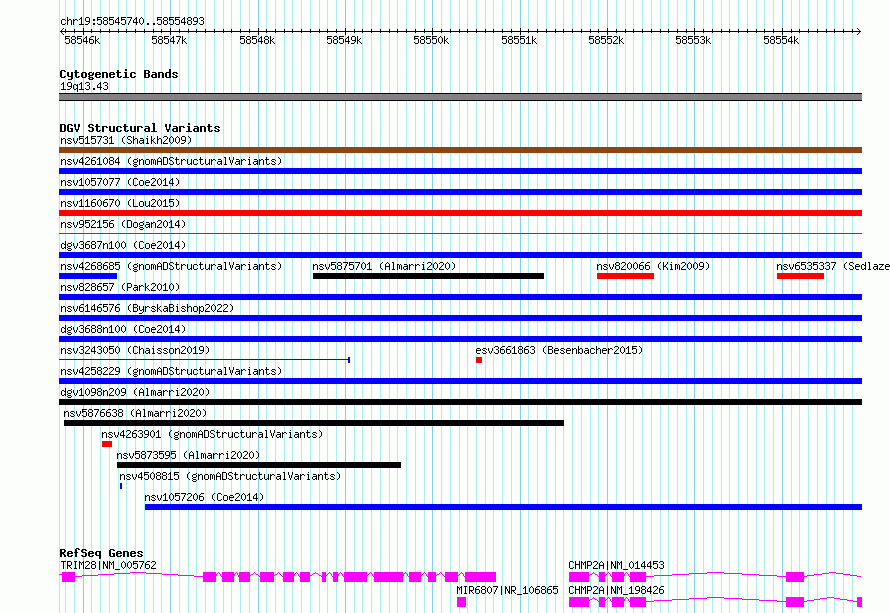The width and height of the screenshot is (890, 613).
Task: Select the esv3661863 small red marker
Action: [479, 360]
